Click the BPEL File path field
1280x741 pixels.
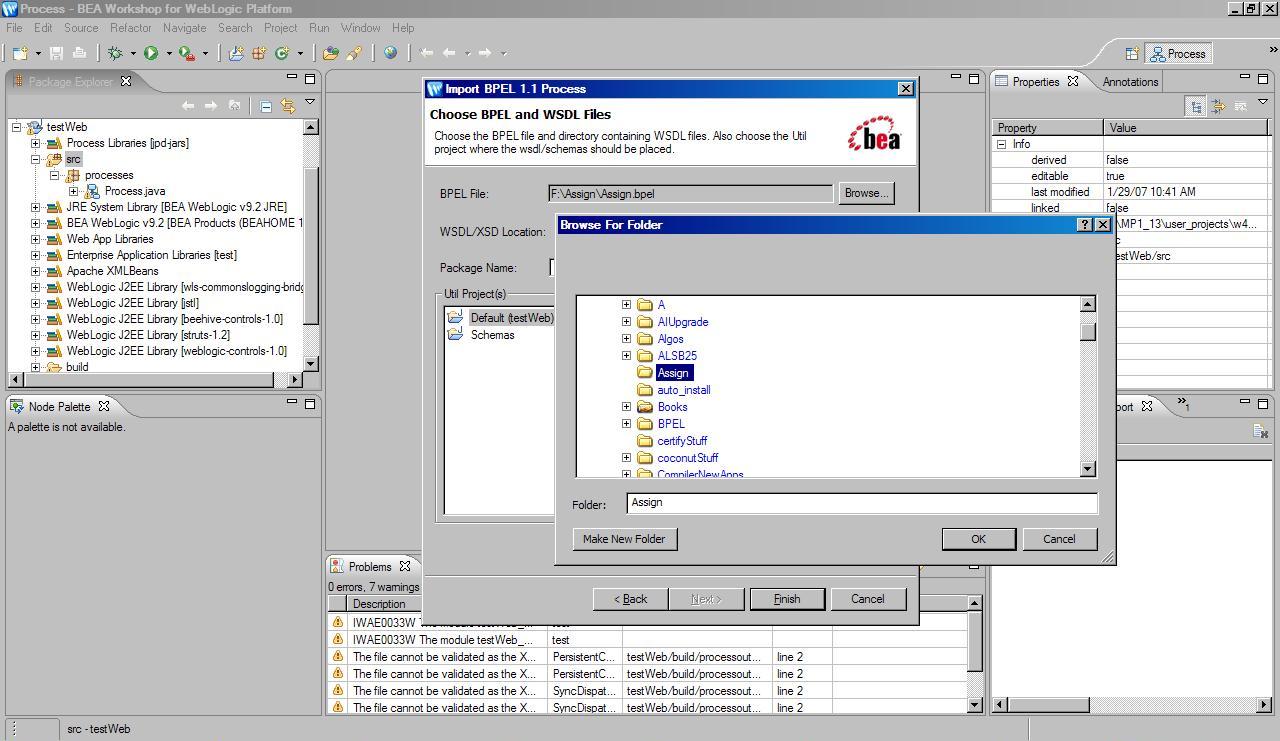pyautogui.click(x=690, y=194)
